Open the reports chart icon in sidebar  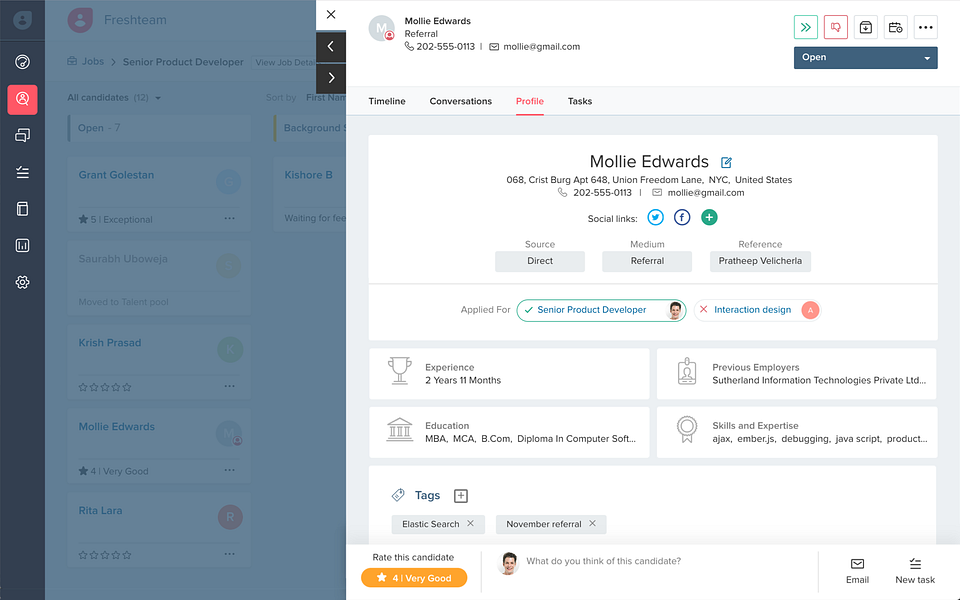click(x=22, y=246)
